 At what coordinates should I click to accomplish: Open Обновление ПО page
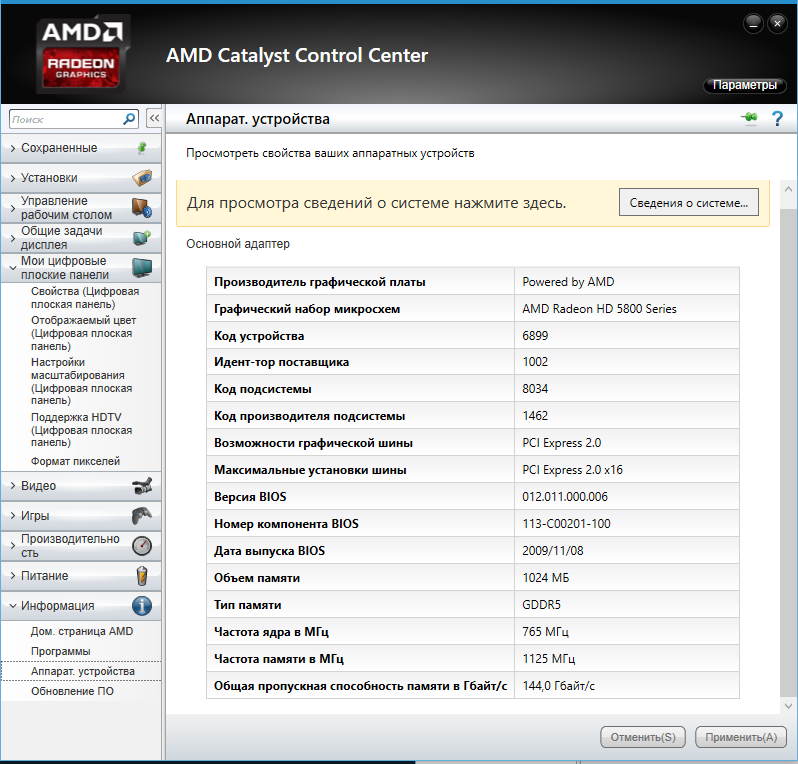pyautogui.click(x=72, y=691)
